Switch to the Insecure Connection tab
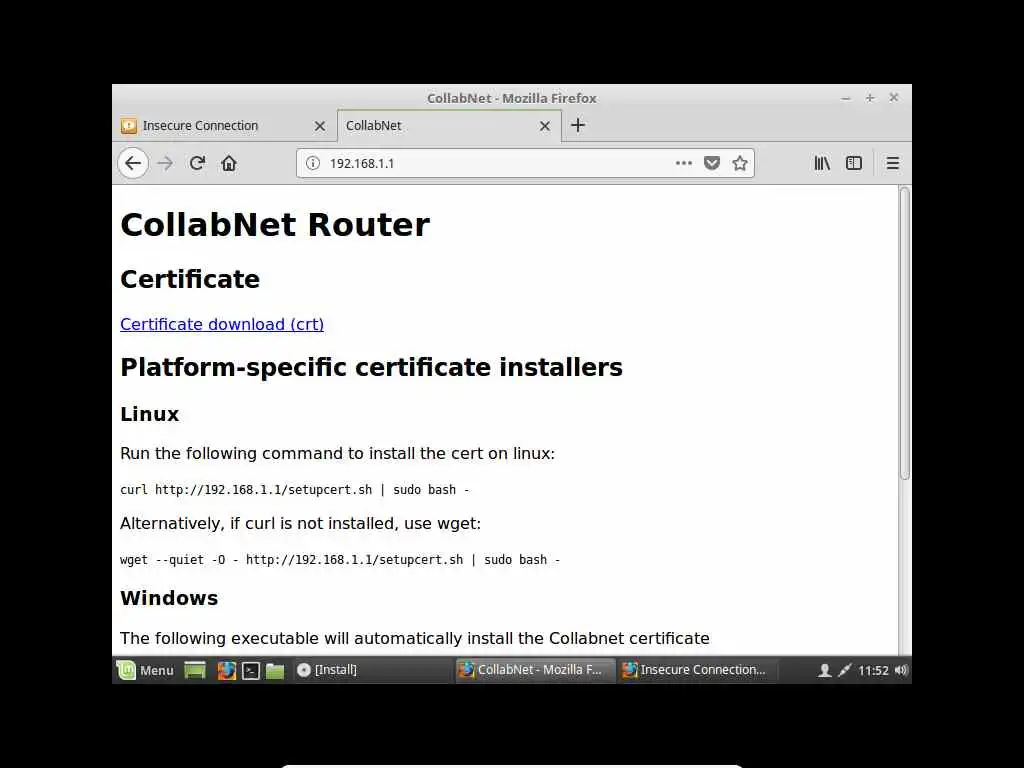 point(225,125)
